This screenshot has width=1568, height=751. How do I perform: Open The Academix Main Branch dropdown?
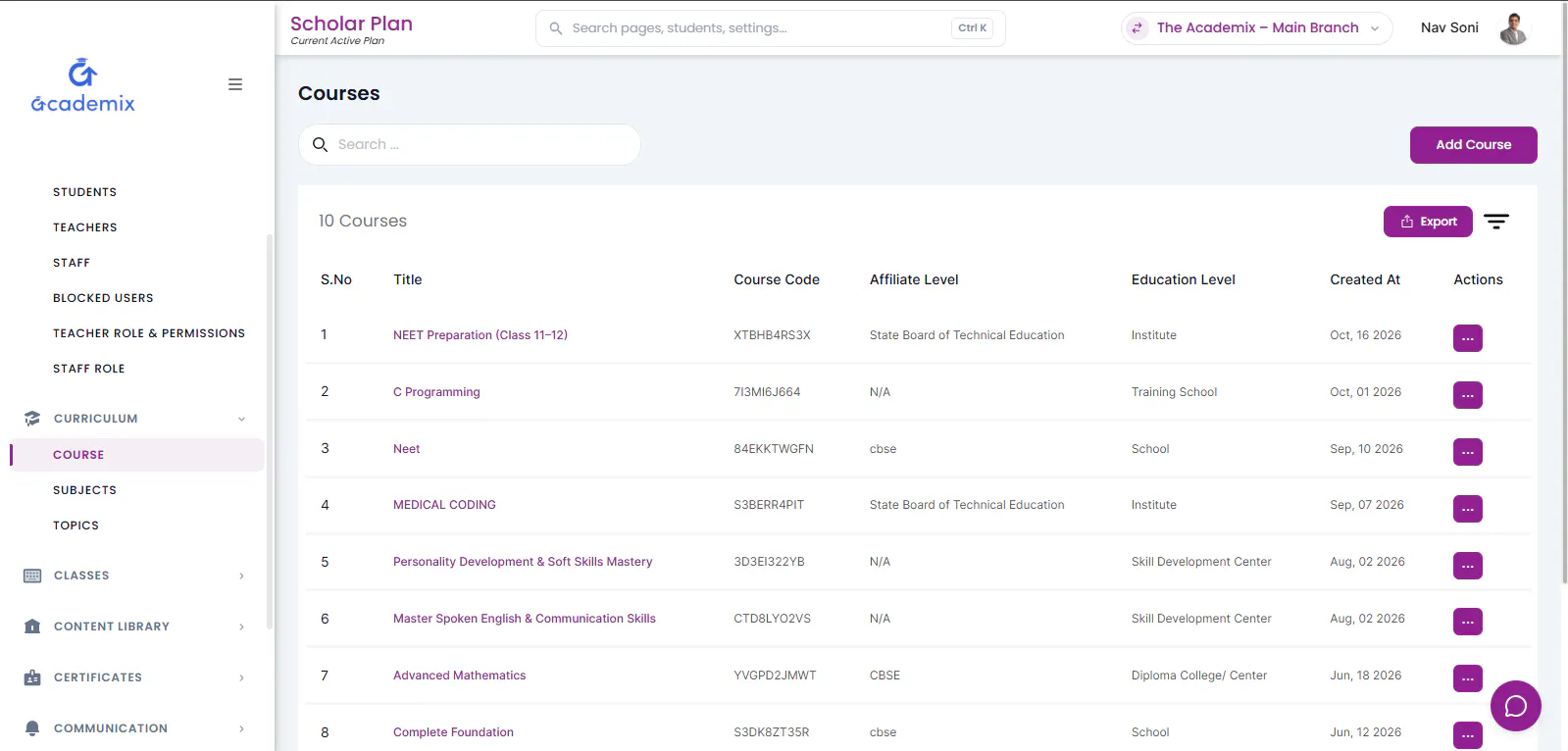click(1257, 28)
